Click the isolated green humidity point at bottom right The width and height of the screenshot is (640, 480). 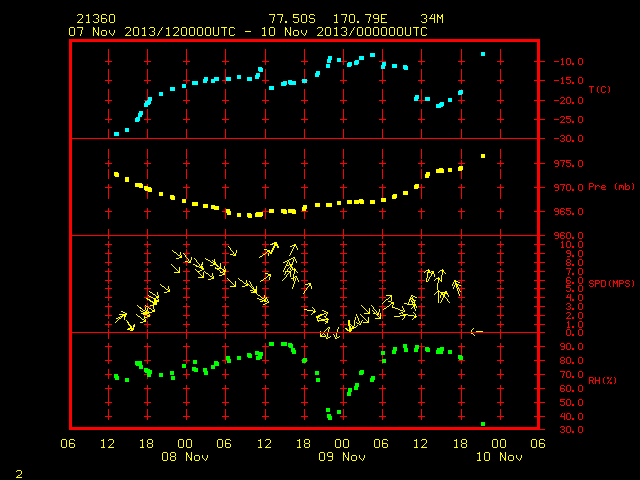click(x=483, y=424)
